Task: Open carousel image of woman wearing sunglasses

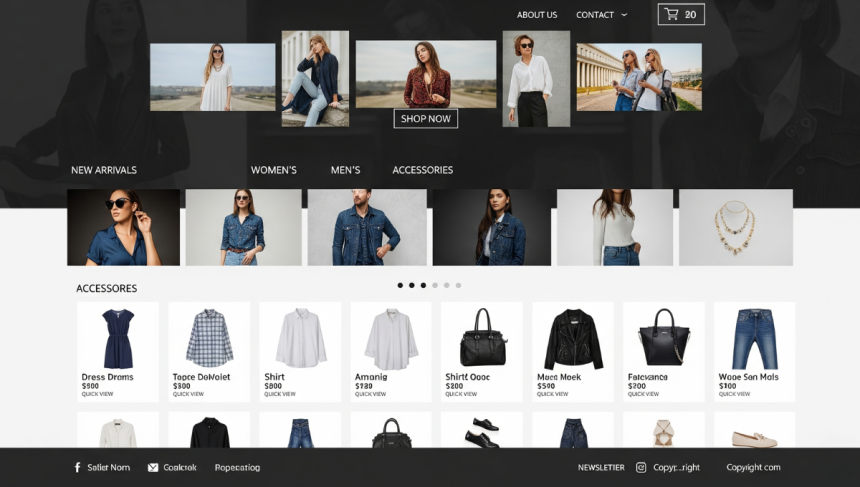Action: point(123,227)
